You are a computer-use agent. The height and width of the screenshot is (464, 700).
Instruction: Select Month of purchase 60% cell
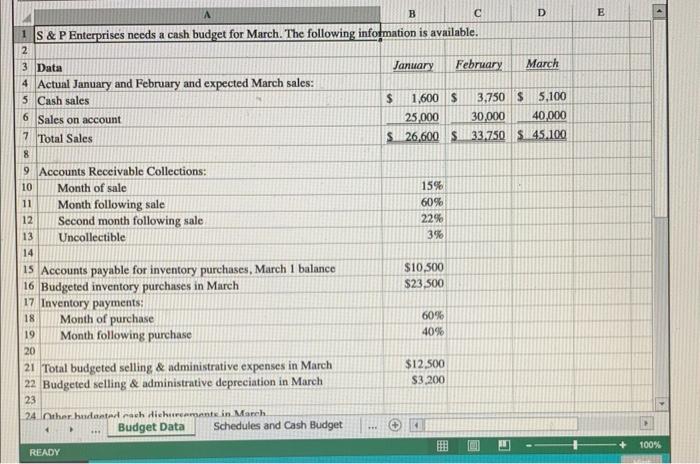point(416,316)
